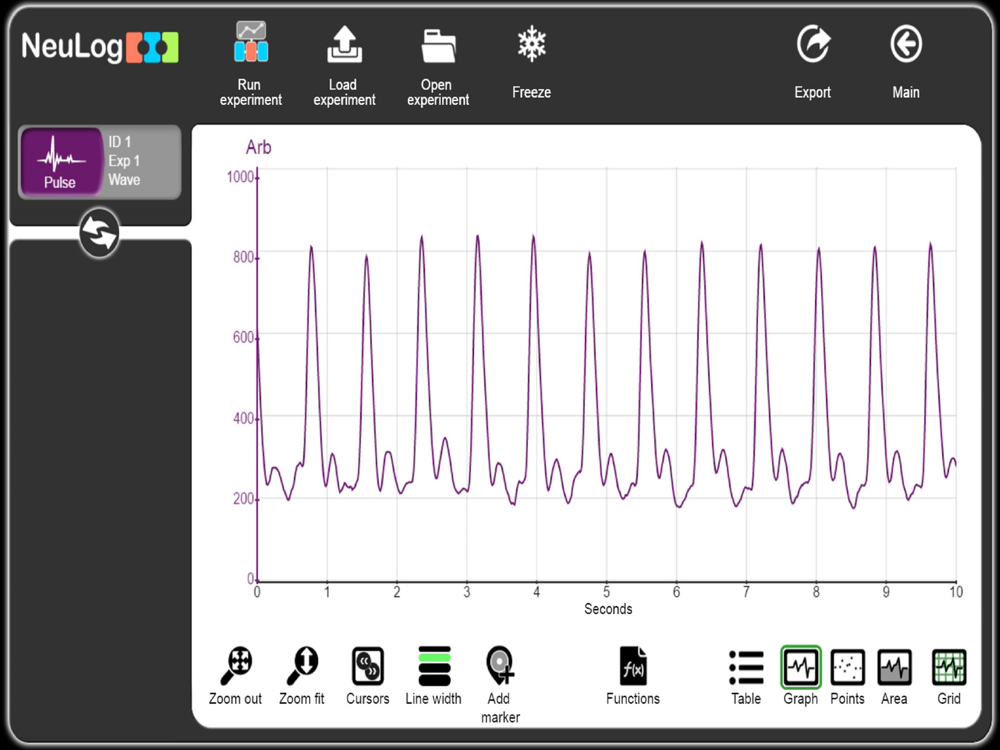Show the data Table
Viewport: 1000px width, 750px height.
pyautogui.click(x=746, y=668)
